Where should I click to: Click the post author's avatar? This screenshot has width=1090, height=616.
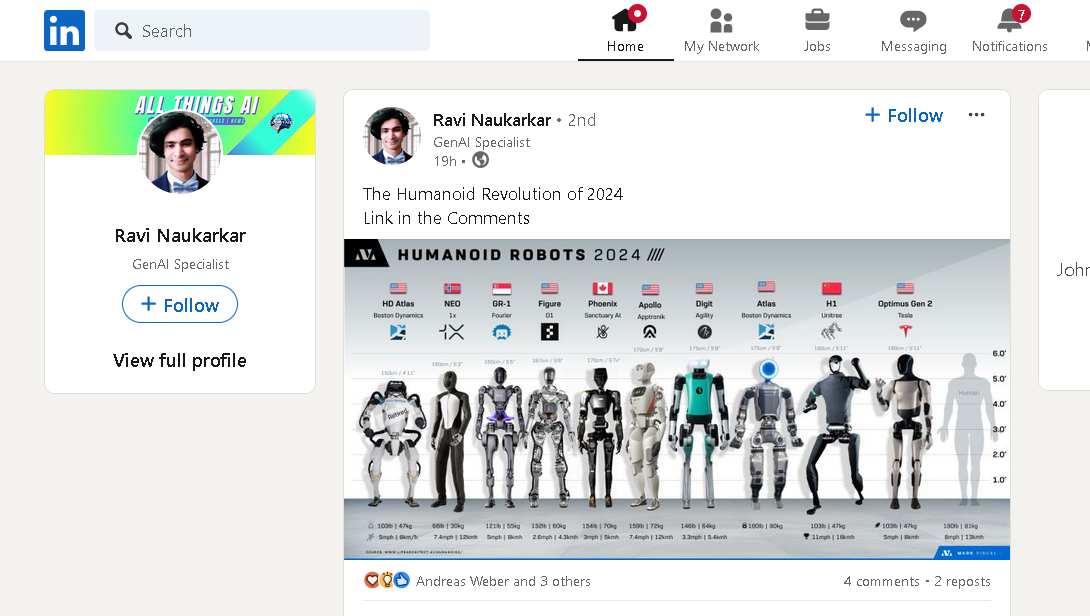point(391,136)
